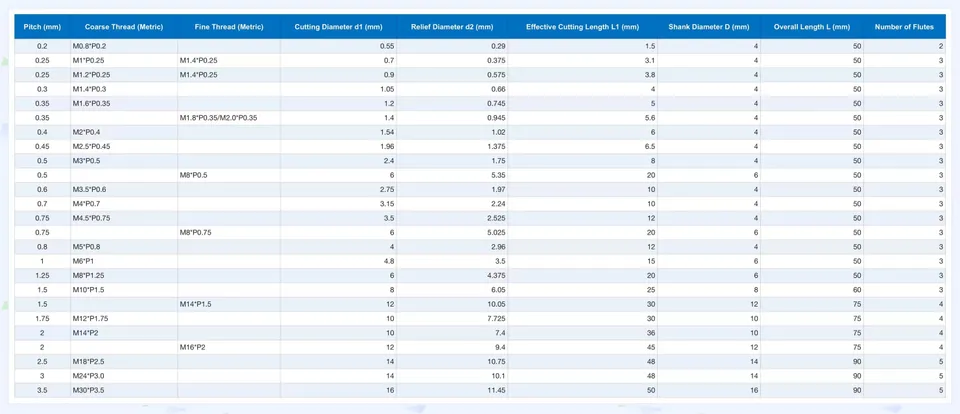The image size is (960, 414).
Task: Select the M1.6*P0.35 cell
Action: 124,104
